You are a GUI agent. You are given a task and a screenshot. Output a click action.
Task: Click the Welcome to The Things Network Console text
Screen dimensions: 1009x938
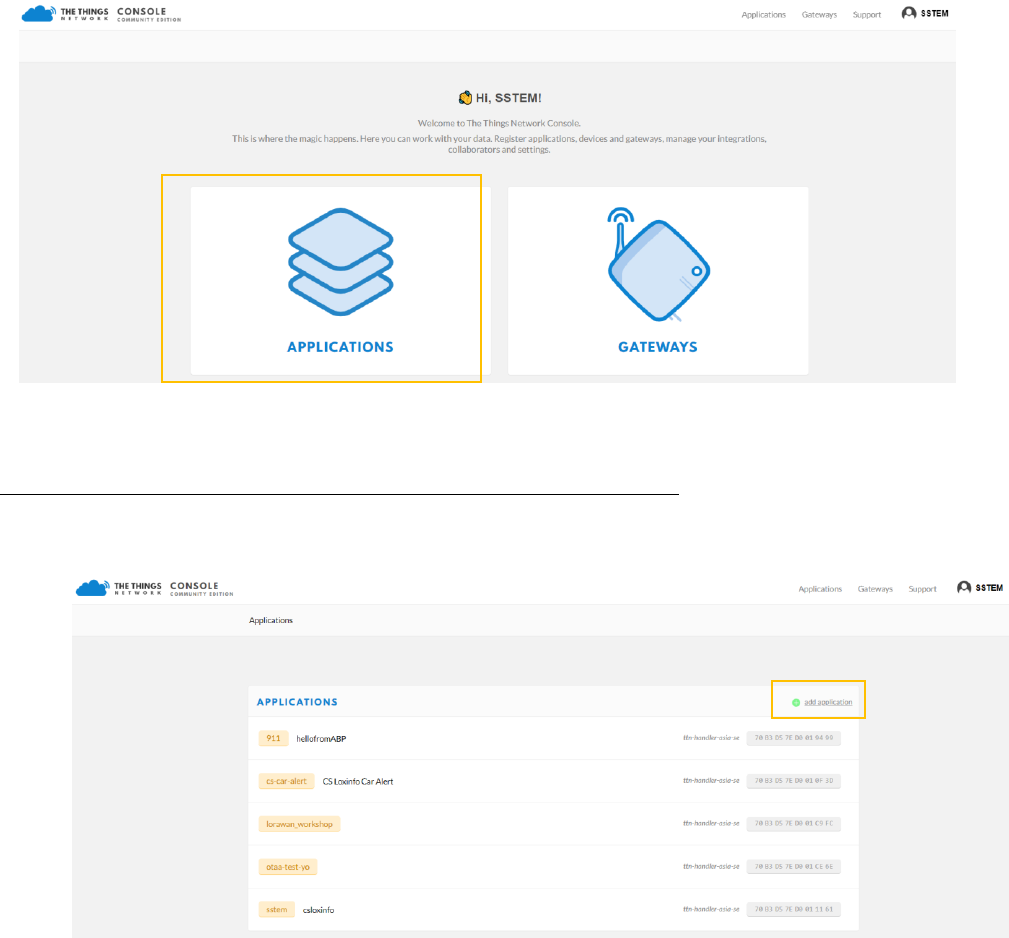(x=499, y=124)
